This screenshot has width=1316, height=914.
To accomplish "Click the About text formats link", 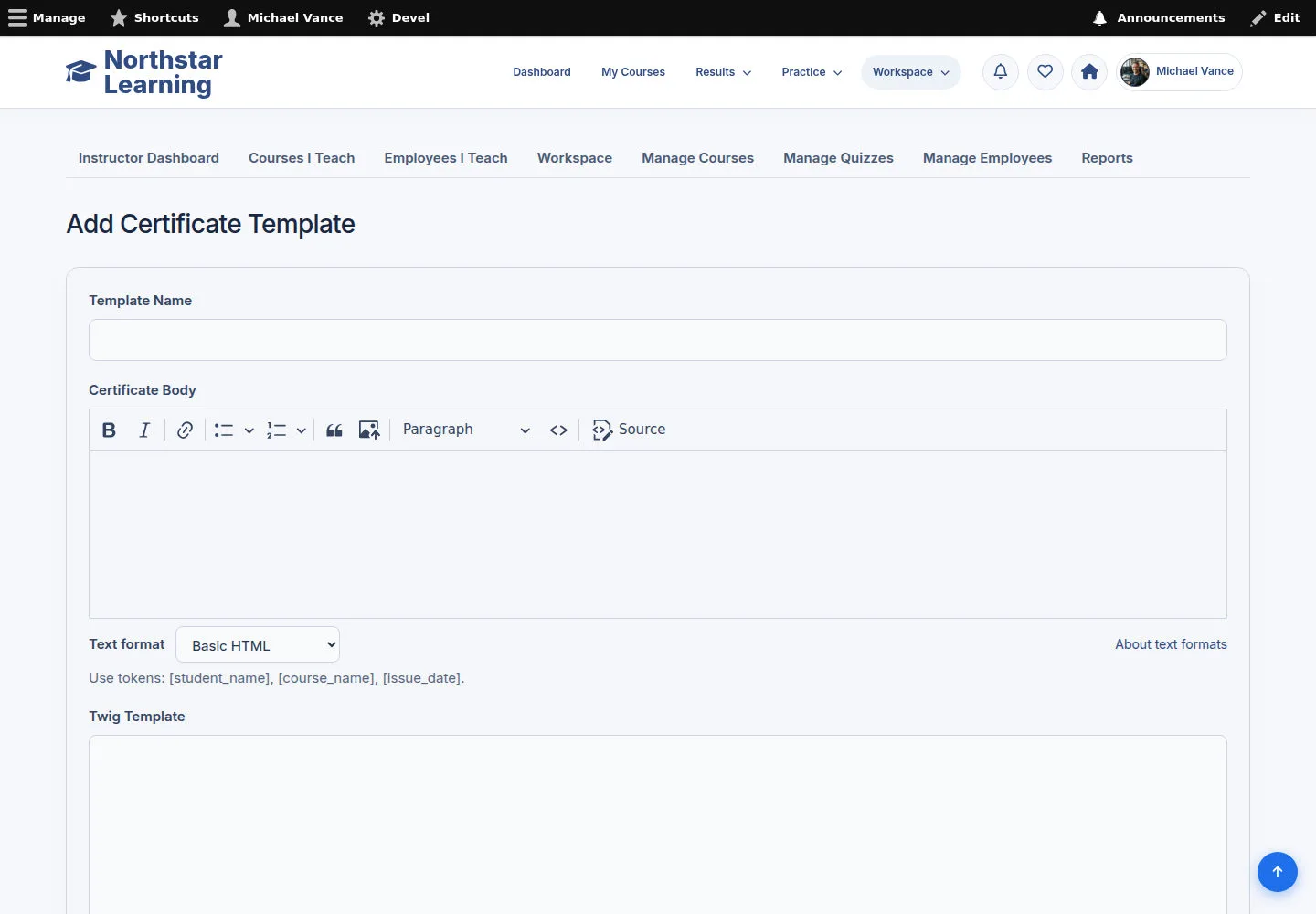I will click(1172, 644).
